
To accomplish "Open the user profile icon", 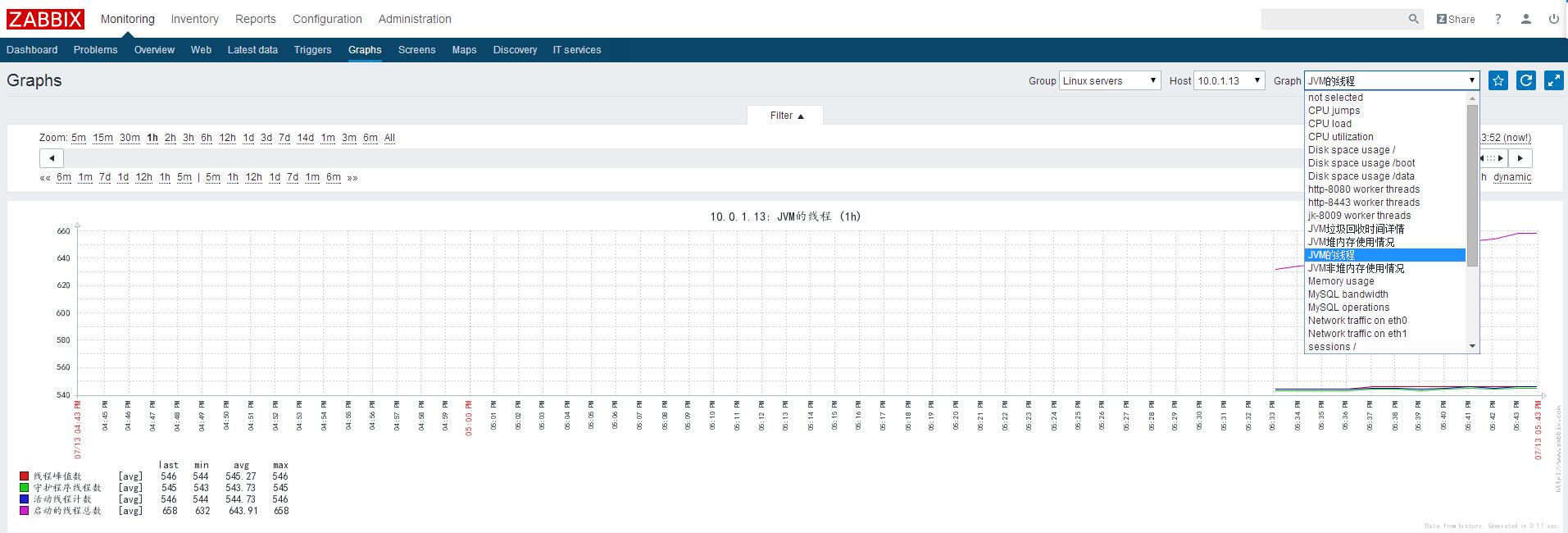I will point(1525,19).
